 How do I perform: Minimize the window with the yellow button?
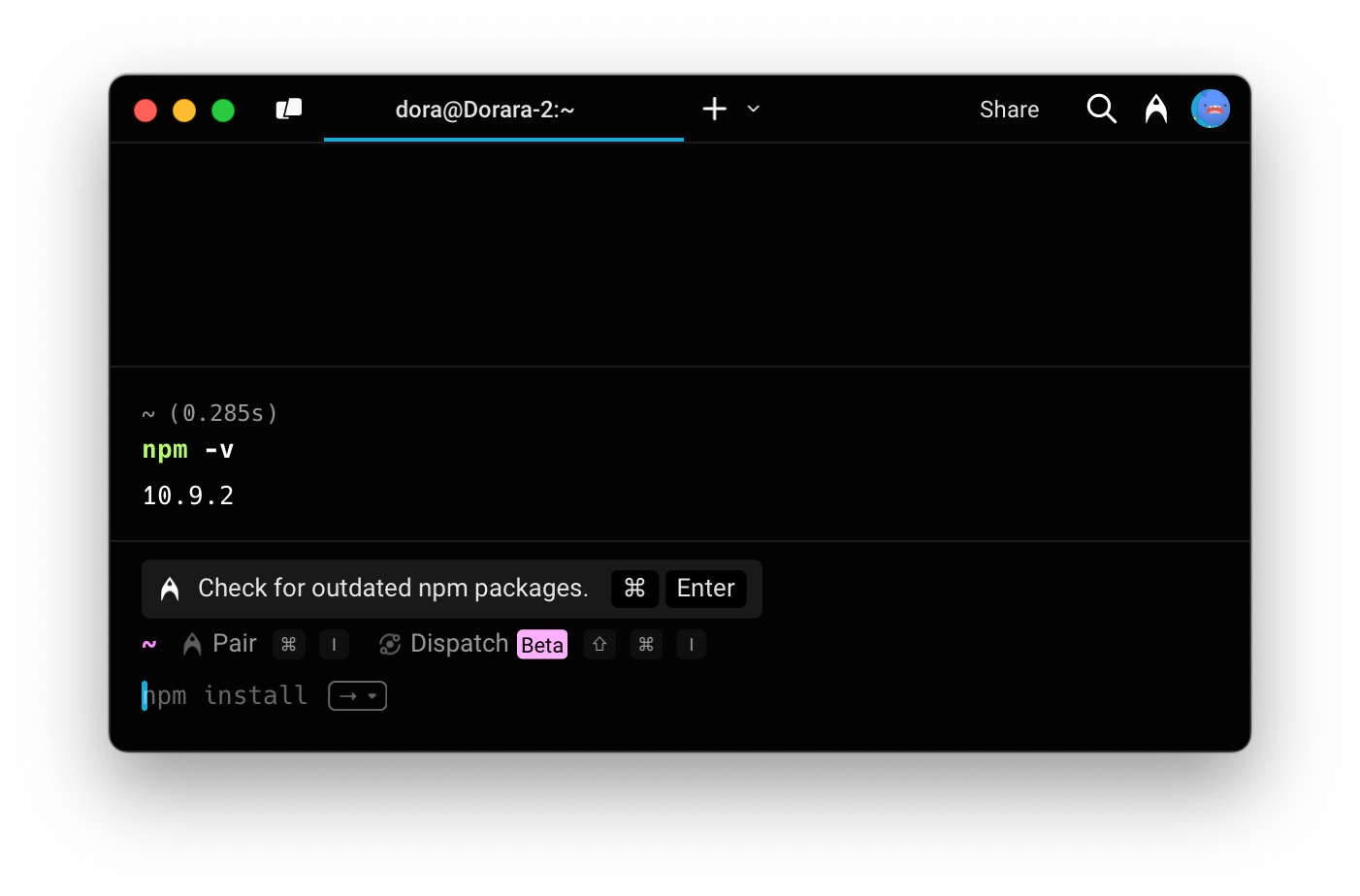tap(184, 111)
